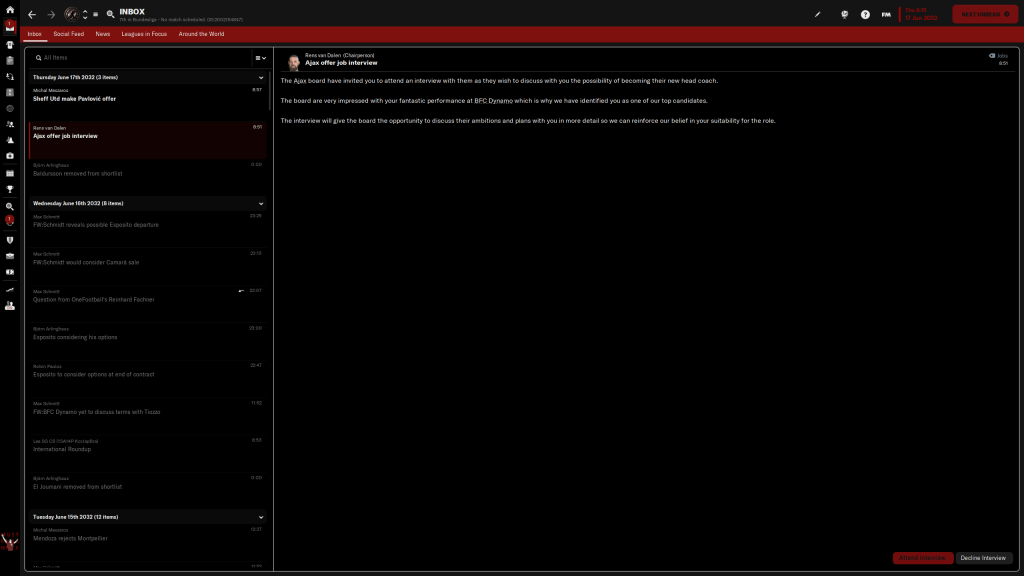Click the Home icon in the sidebar

(9, 9)
